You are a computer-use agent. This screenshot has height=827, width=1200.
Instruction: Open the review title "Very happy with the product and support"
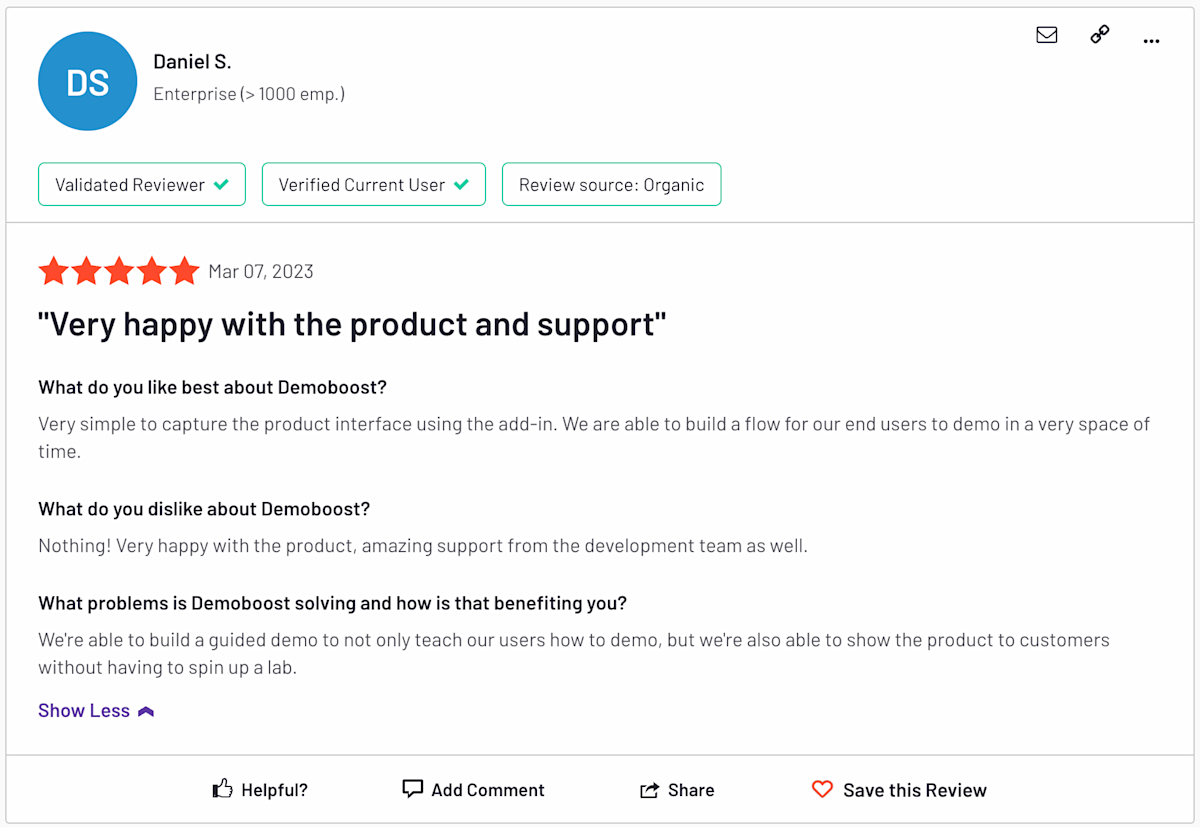click(352, 324)
